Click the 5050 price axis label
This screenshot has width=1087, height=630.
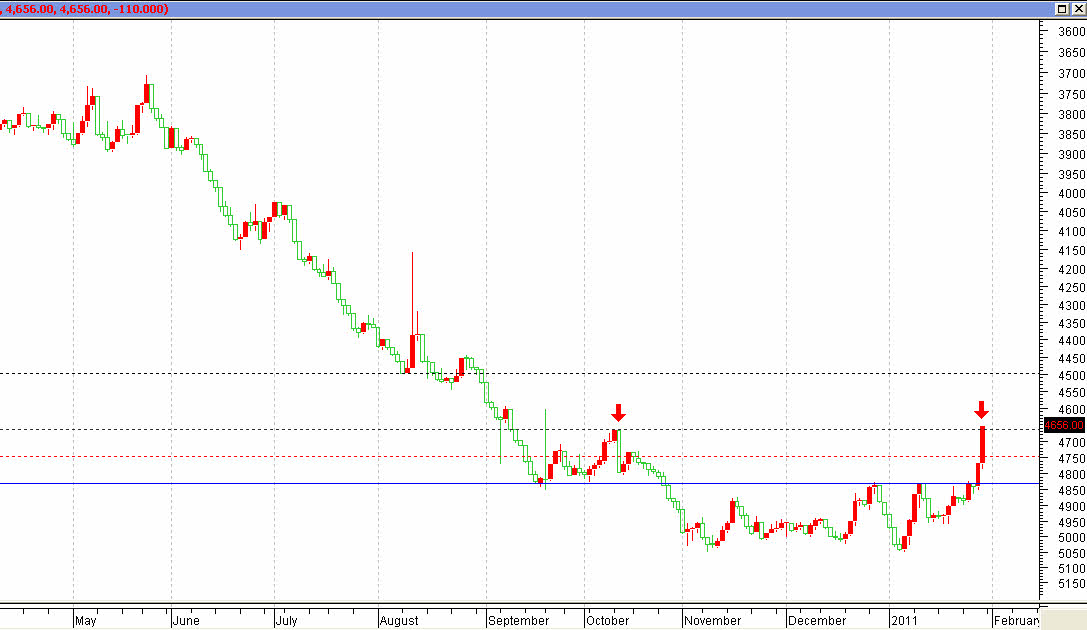1072,553
